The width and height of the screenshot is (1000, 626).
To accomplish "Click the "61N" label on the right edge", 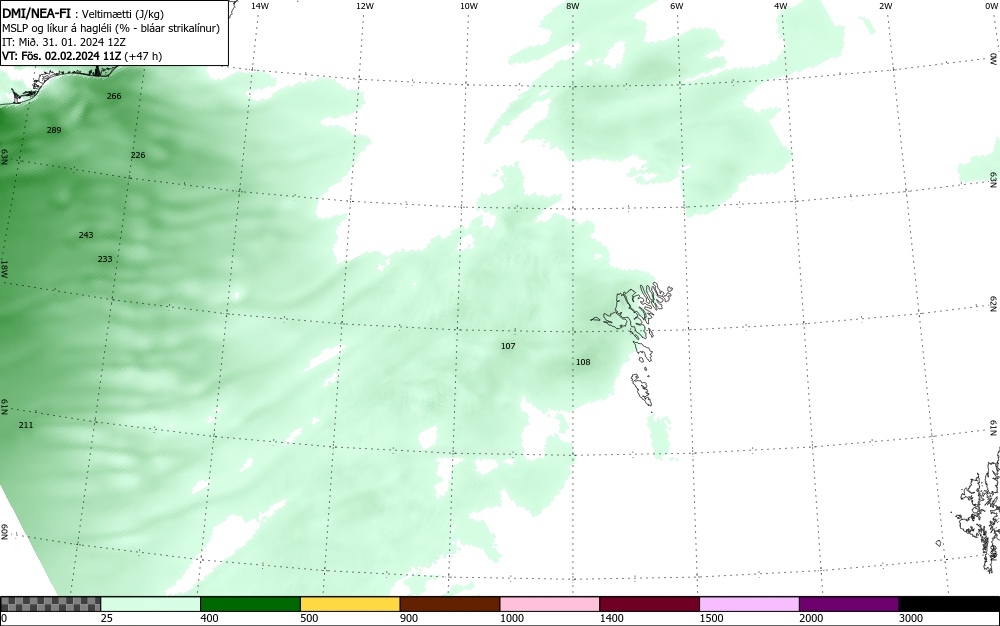I will (994, 428).
